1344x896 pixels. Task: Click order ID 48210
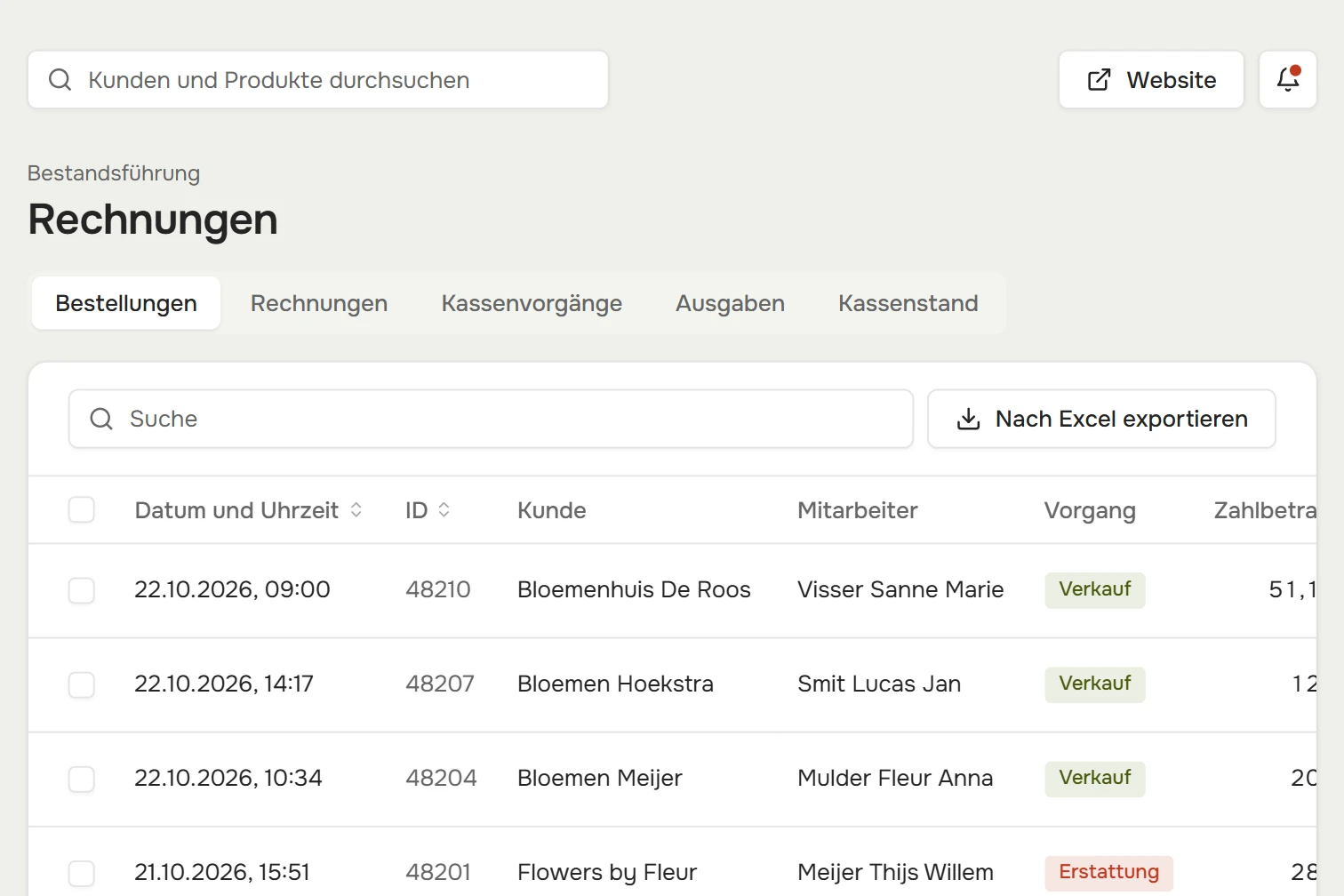pos(438,589)
